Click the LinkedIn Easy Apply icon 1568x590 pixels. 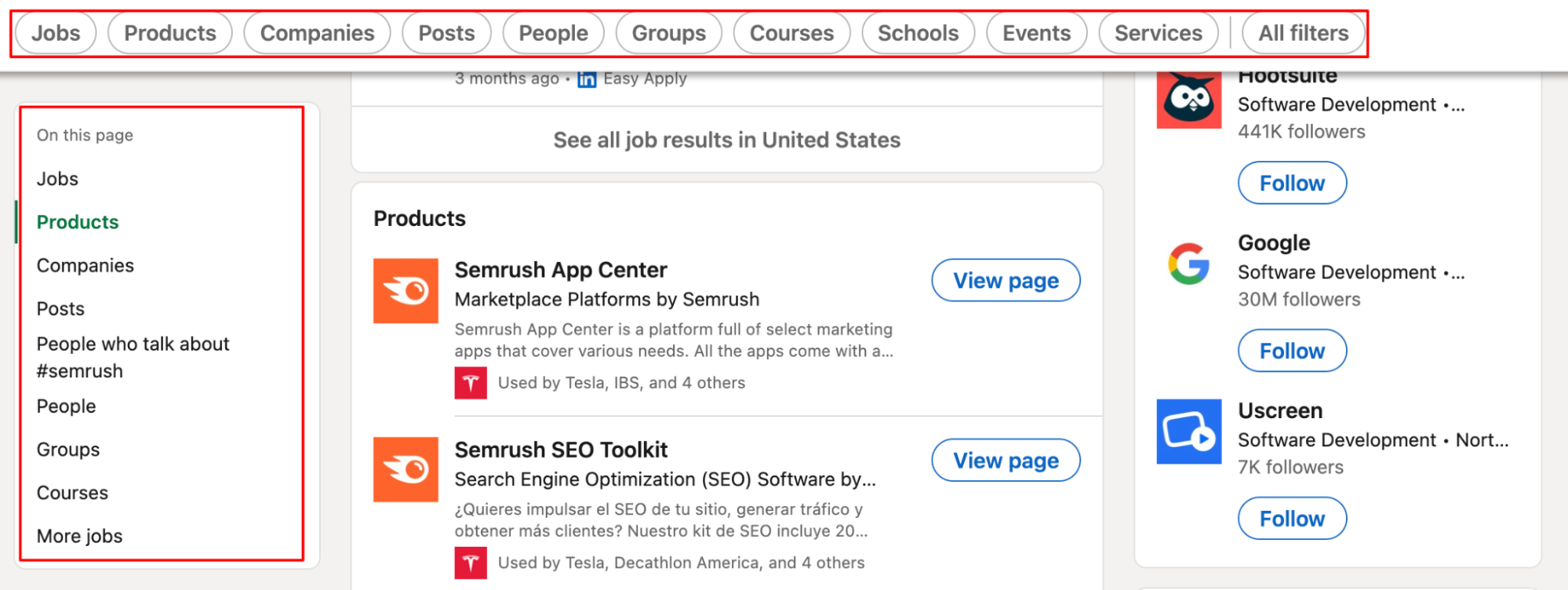pyautogui.click(x=587, y=79)
